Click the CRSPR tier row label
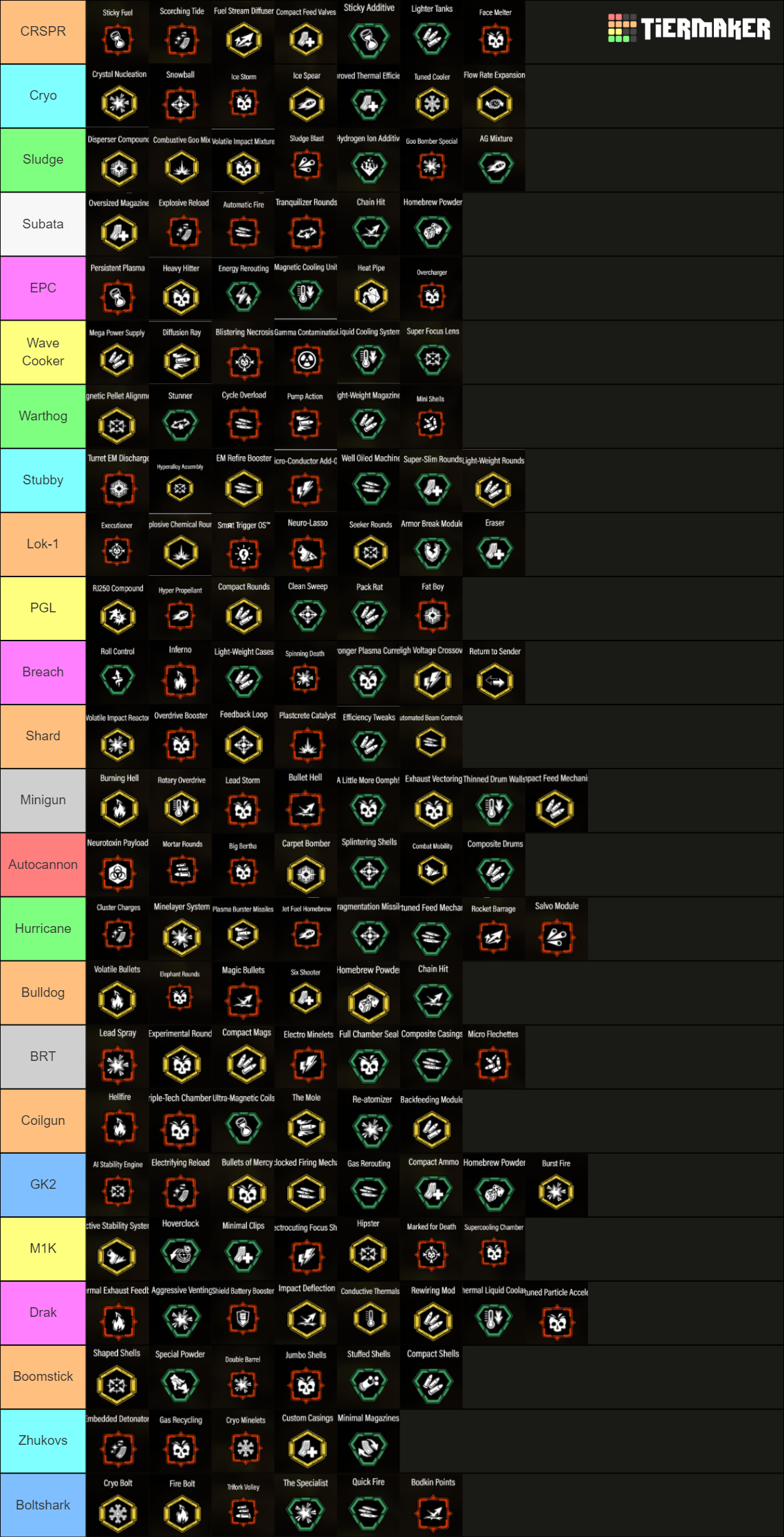 pos(42,32)
